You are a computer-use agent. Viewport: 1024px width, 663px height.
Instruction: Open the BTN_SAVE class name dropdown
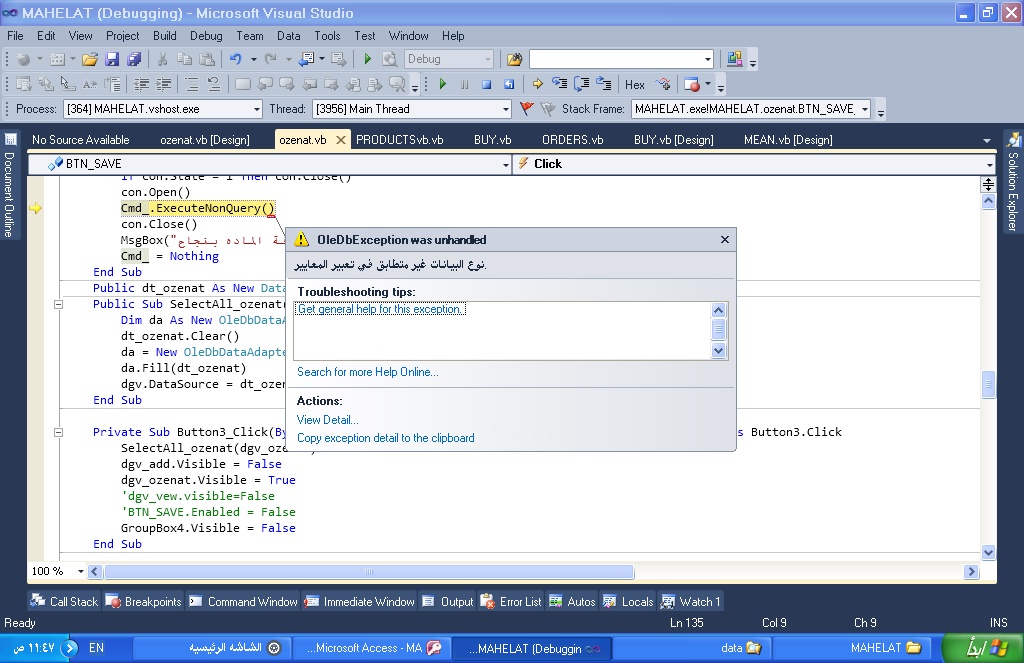coord(503,164)
